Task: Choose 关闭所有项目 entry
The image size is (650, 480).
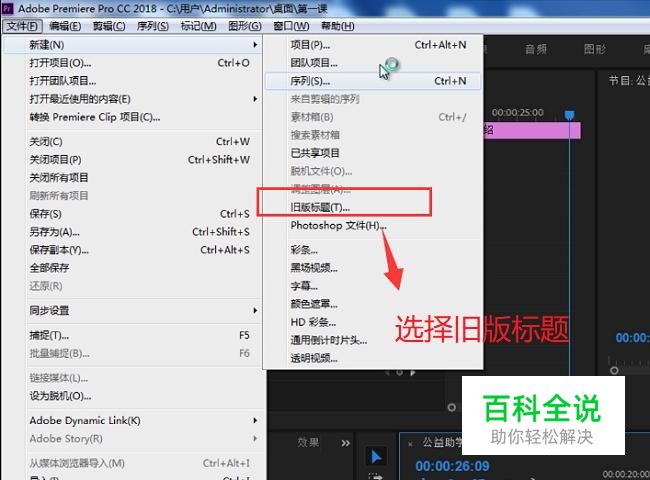Action: [133, 178]
